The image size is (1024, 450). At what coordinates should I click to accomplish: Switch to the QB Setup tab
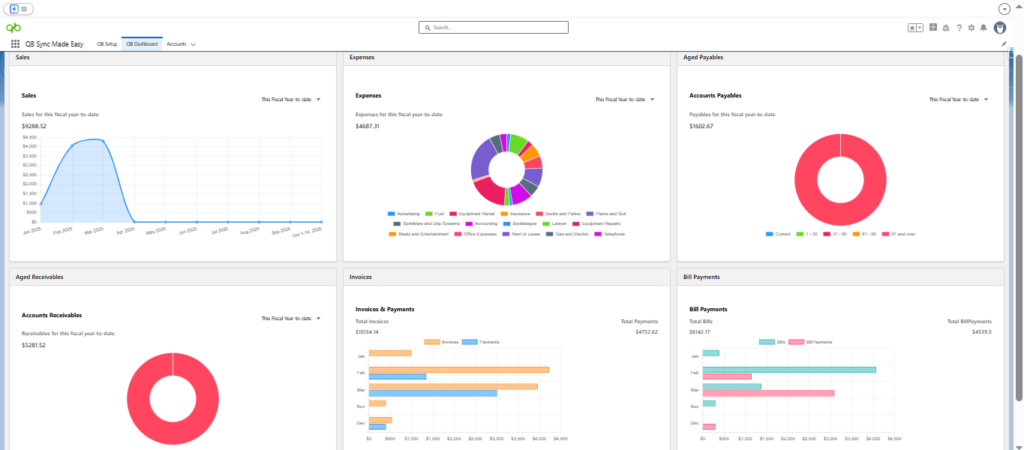point(106,44)
